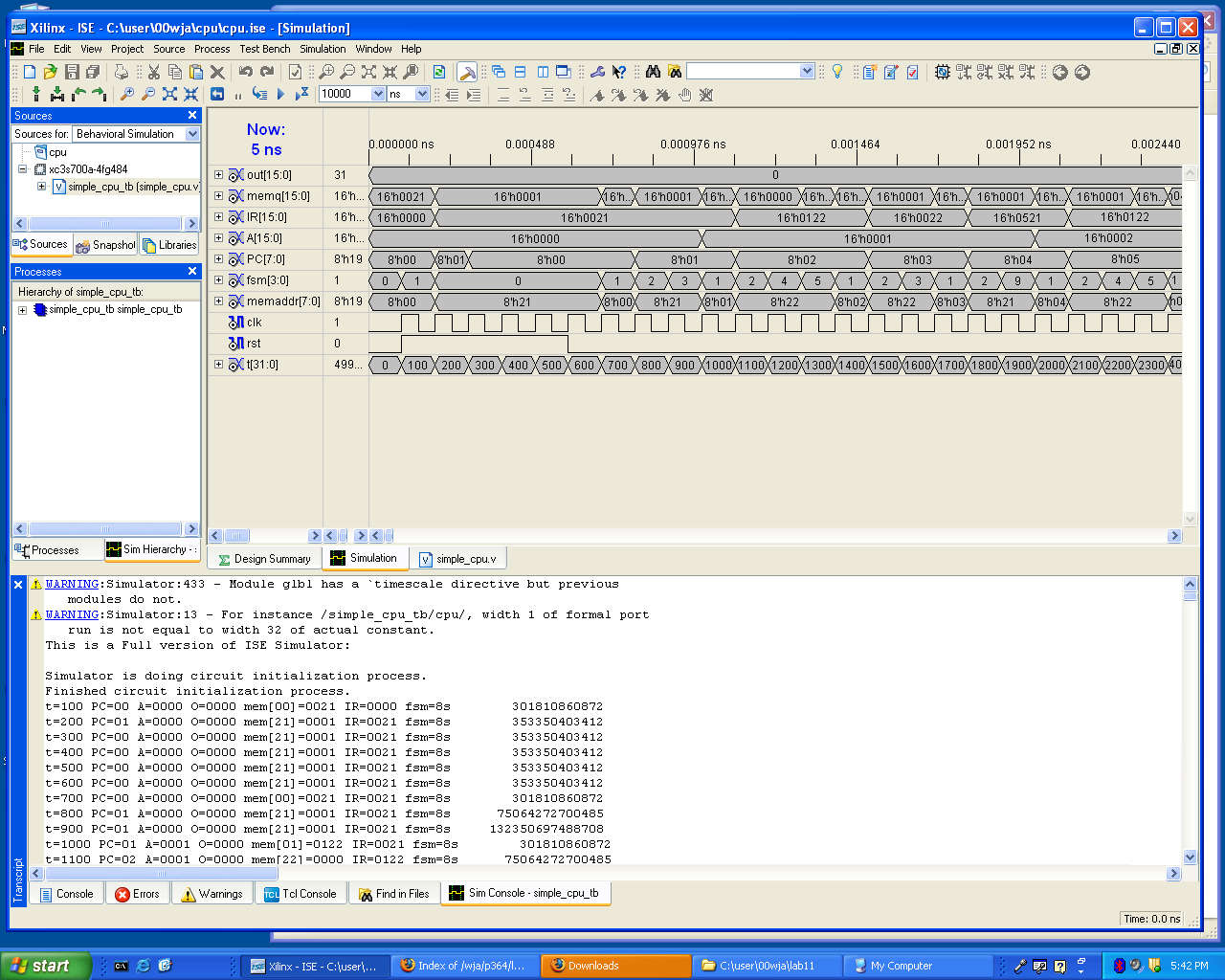Switch to the Downloads taskbar window

[x=616, y=966]
